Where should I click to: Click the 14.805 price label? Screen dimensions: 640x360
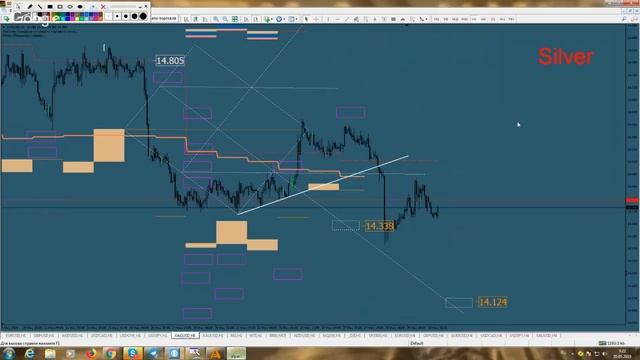(x=170, y=61)
